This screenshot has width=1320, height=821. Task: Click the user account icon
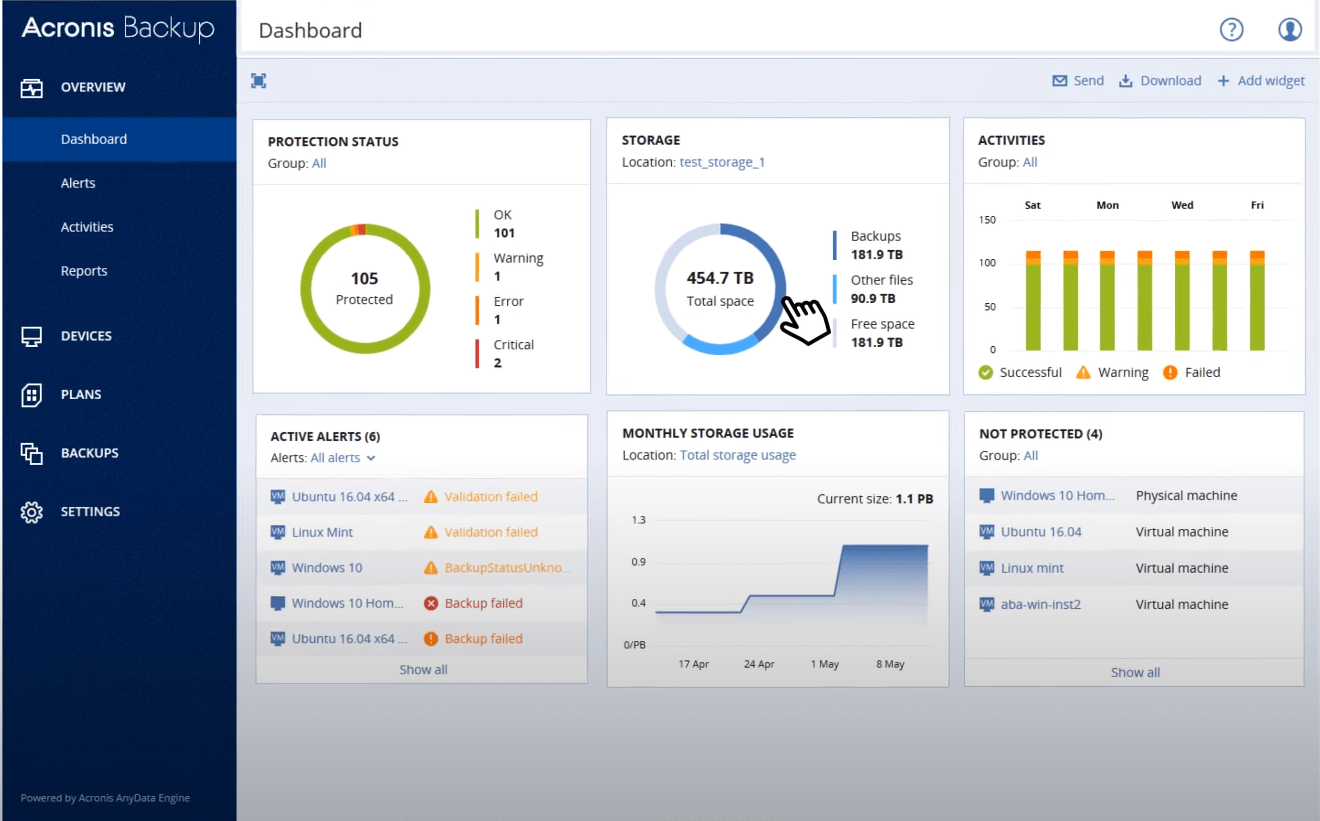click(1289, 29)
